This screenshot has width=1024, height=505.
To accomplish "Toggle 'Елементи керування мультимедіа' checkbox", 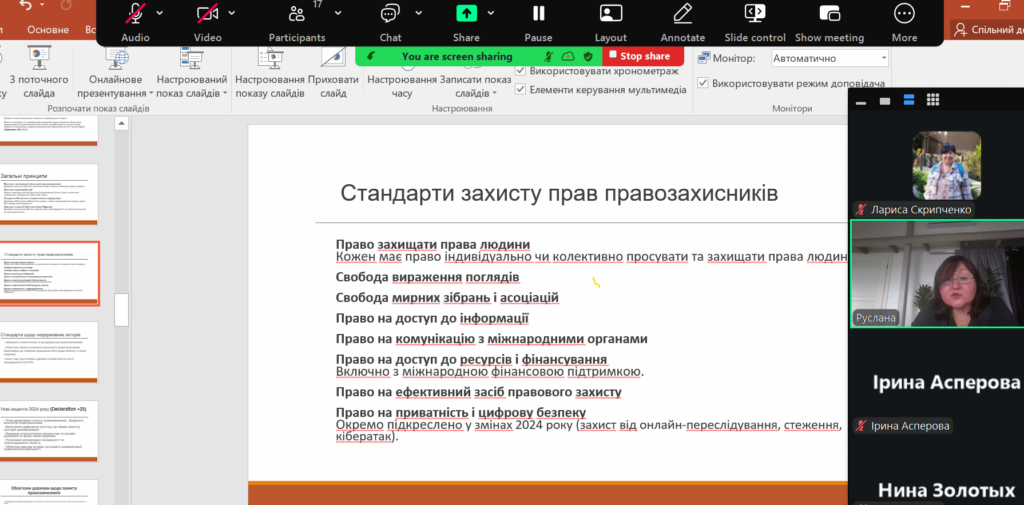I will tap(521, 89).
